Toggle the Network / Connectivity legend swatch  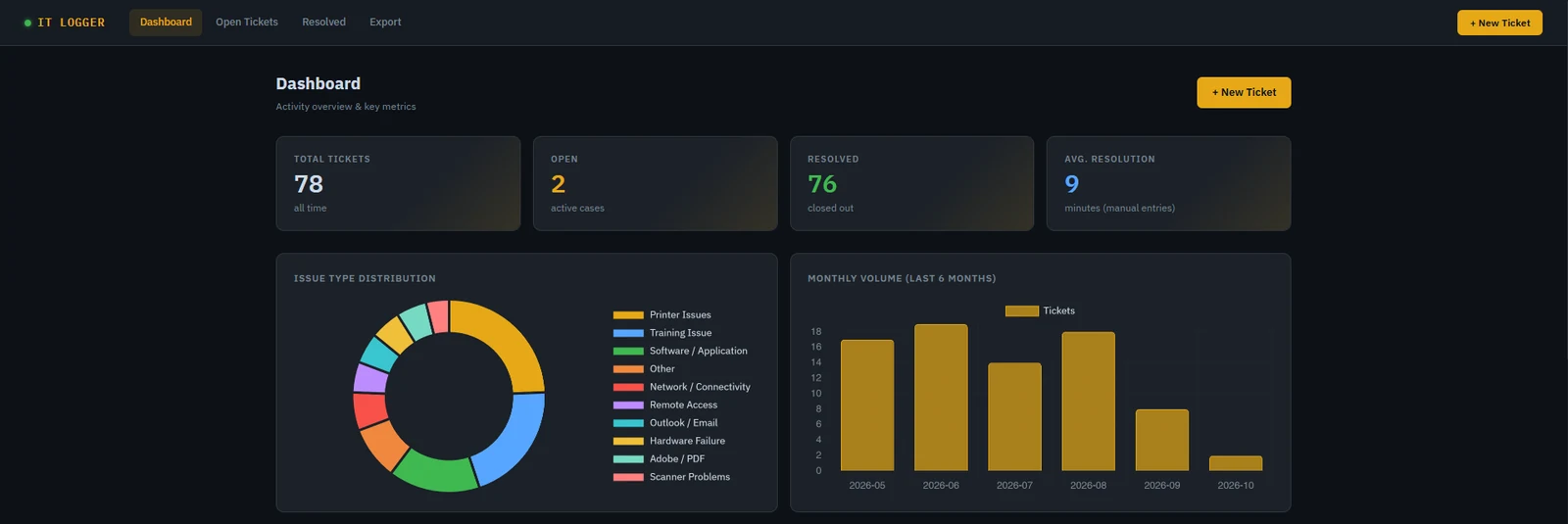pos(628,387)
